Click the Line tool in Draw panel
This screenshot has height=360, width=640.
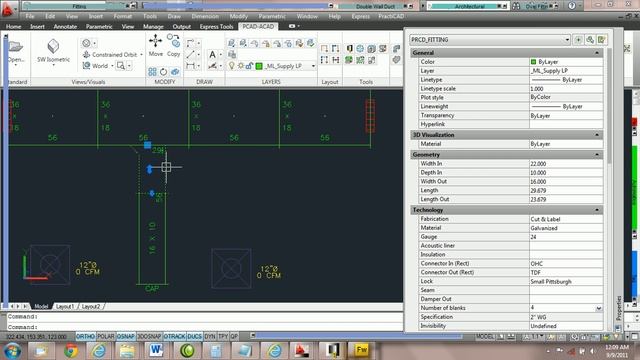(190, 54)
